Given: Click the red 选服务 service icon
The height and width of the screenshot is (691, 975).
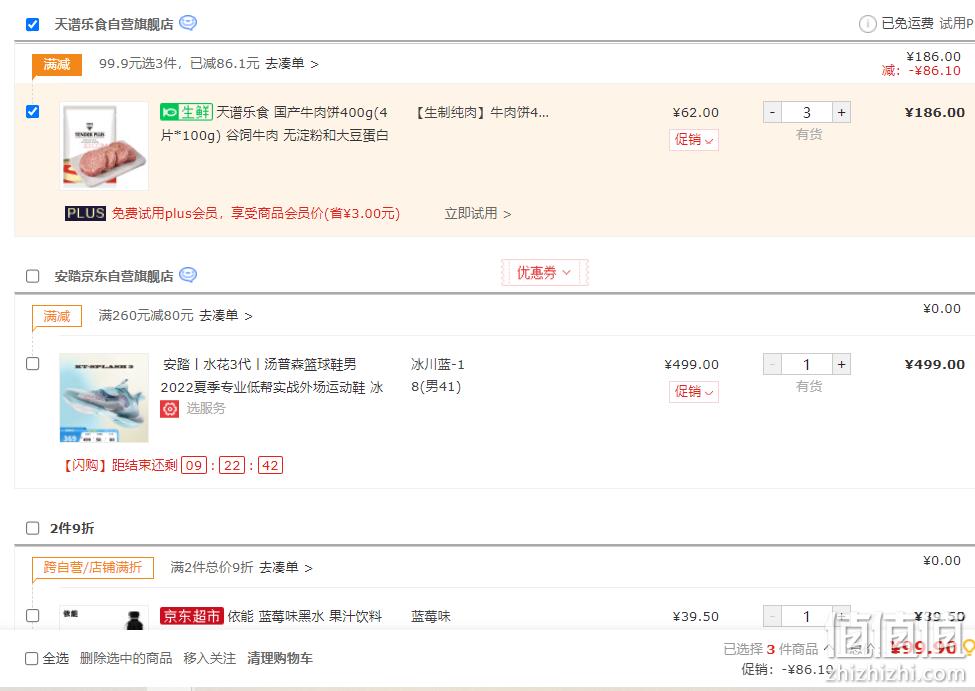Looking at the screenshot, I should [x=170, y=409].
